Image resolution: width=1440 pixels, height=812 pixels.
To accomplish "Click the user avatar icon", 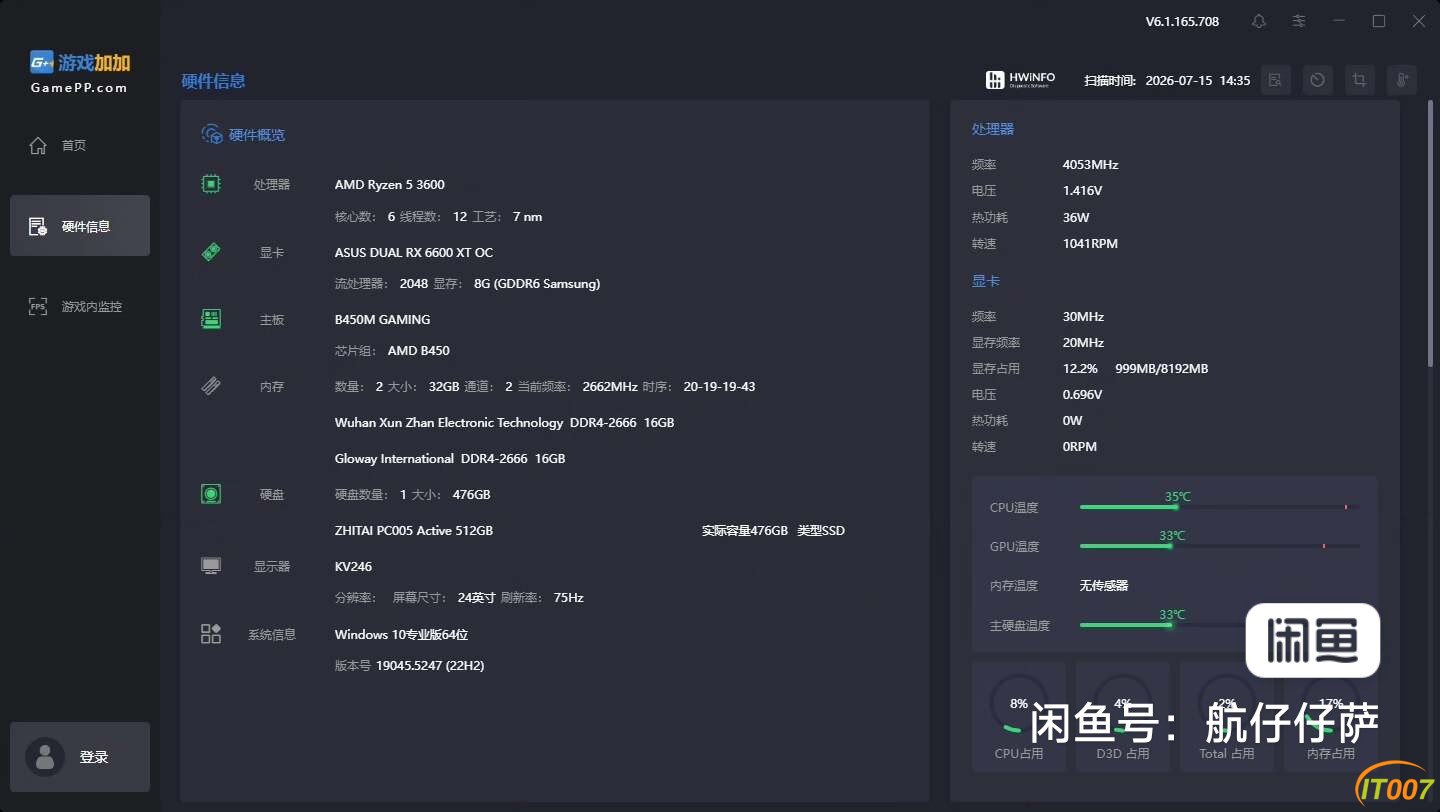I will (44, 757).
